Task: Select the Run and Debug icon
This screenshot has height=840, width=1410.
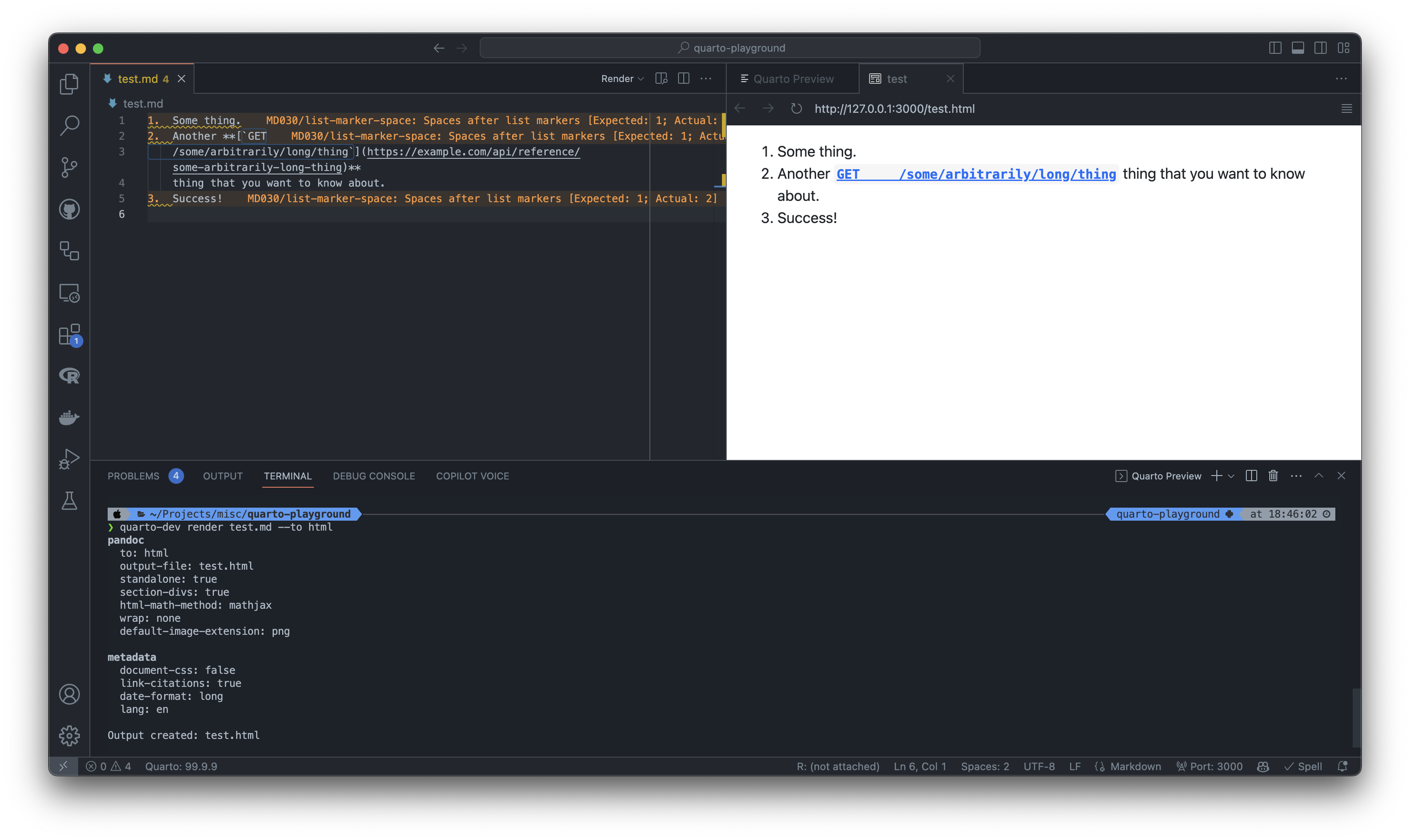Action: point(69,459)
